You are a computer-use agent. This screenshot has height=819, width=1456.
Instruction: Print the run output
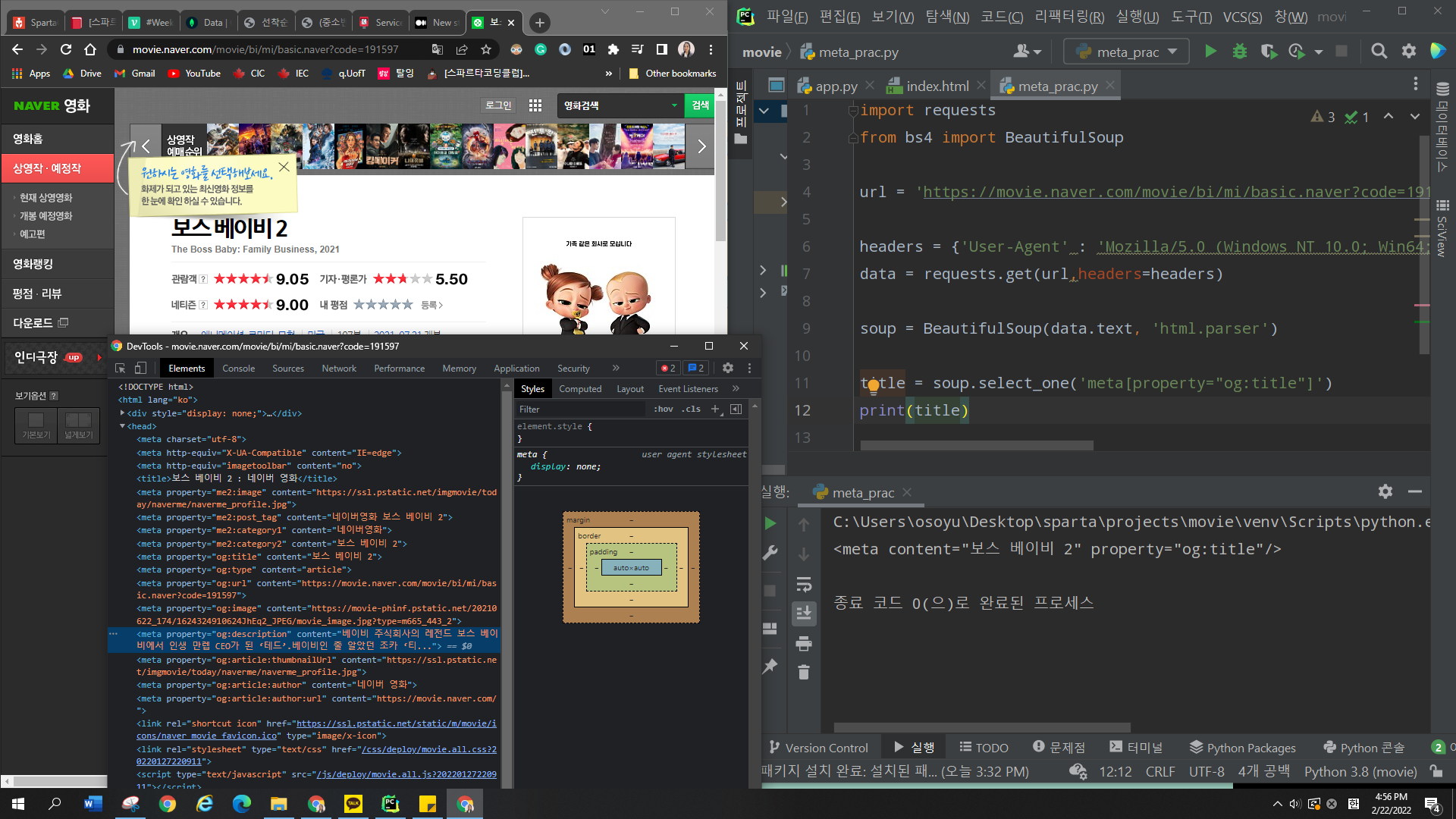tap(804, 644)
